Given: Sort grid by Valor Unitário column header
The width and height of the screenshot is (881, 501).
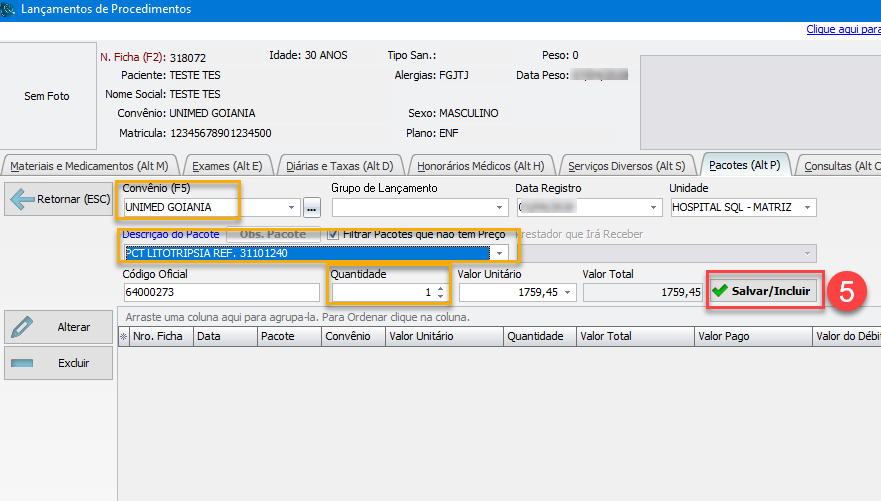Looking at the screenshot, I should 427,337.
